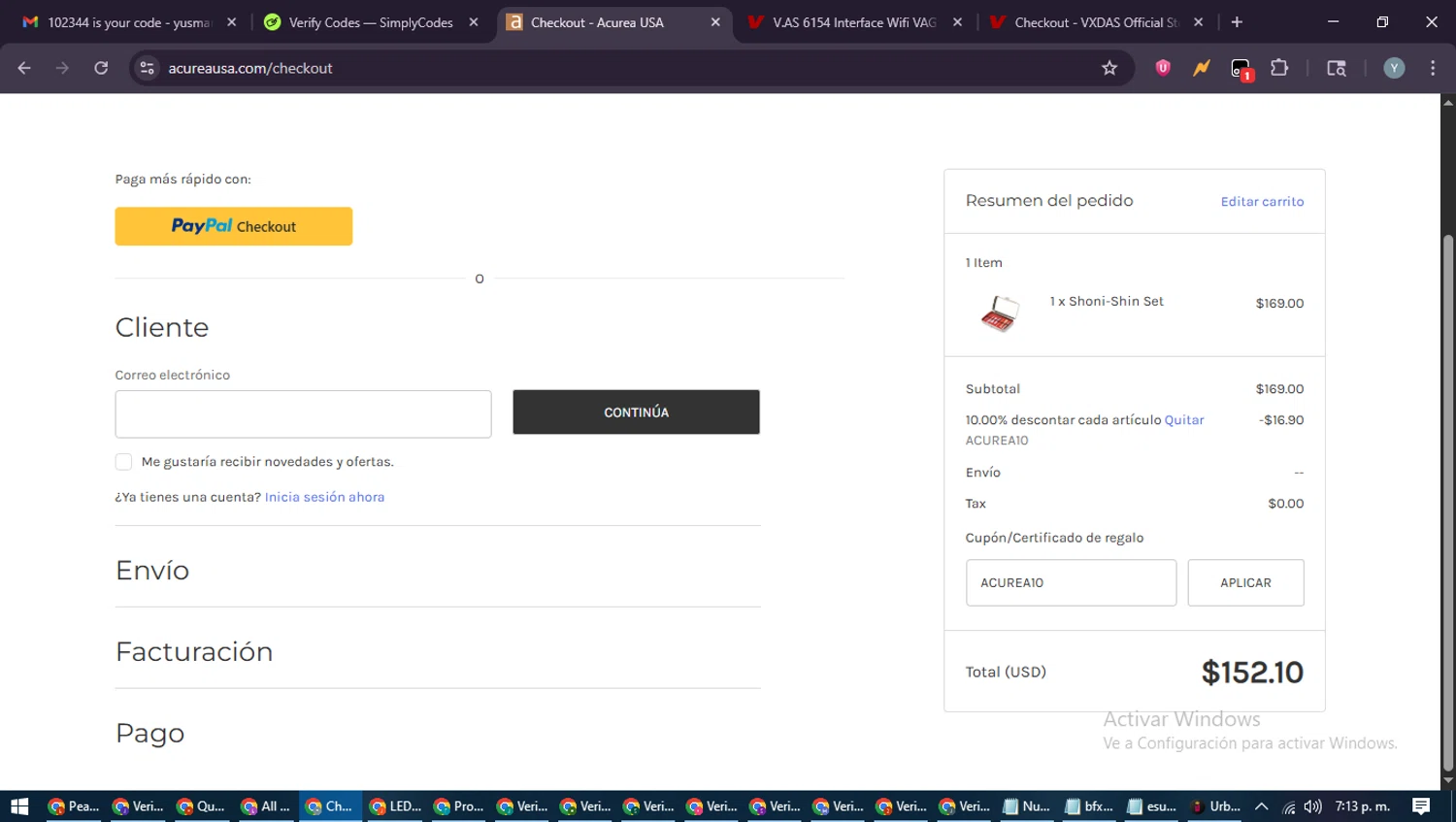Image resolution: width=1456 pixels, height=822 pixels.
Task: Click the APLICAR coupon button
Action: 1245,583
